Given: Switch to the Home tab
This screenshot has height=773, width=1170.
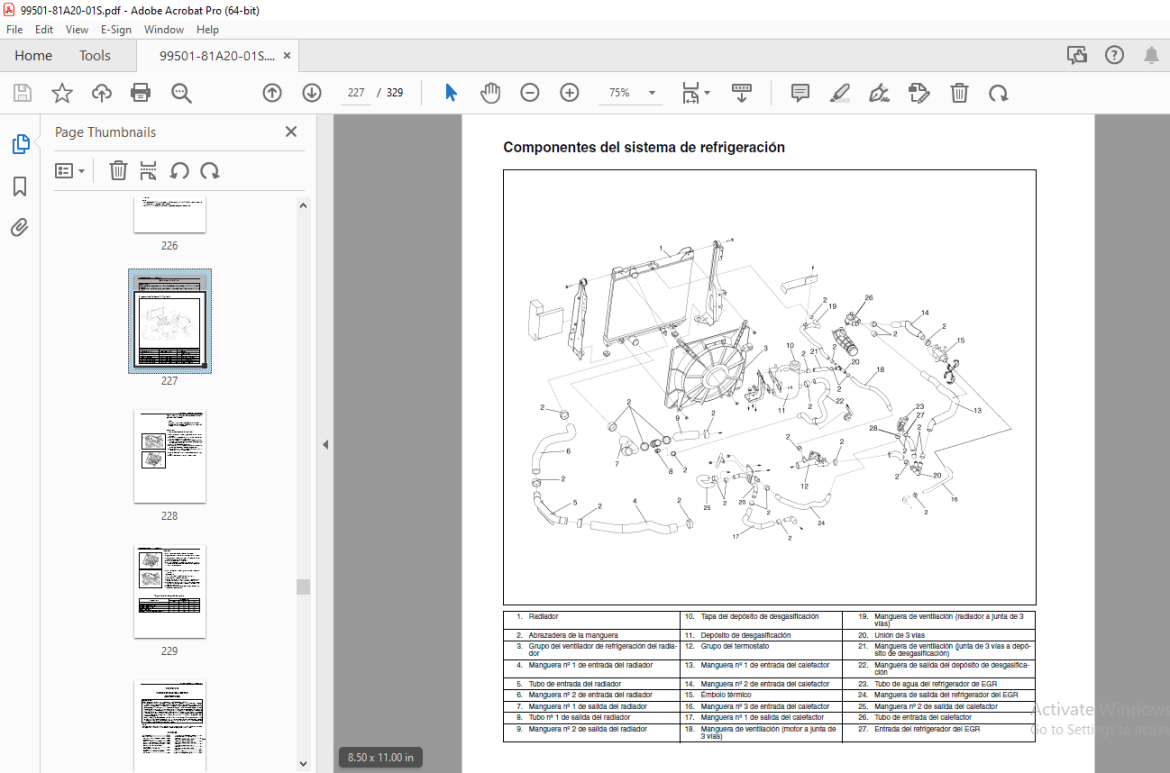Looking at the screenshot, I should (x=33, y=55).
